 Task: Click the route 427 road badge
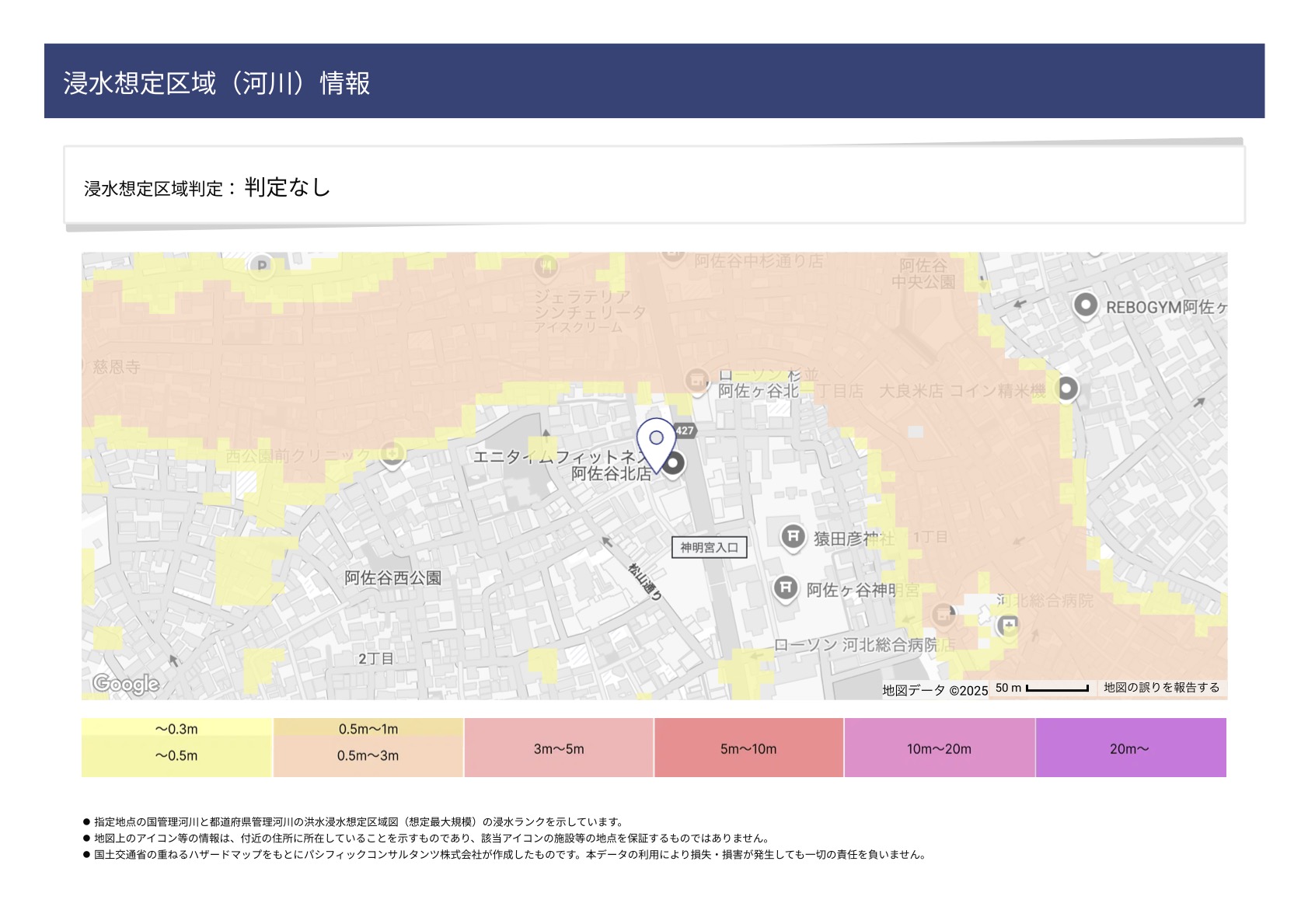[x=684, y=431]
